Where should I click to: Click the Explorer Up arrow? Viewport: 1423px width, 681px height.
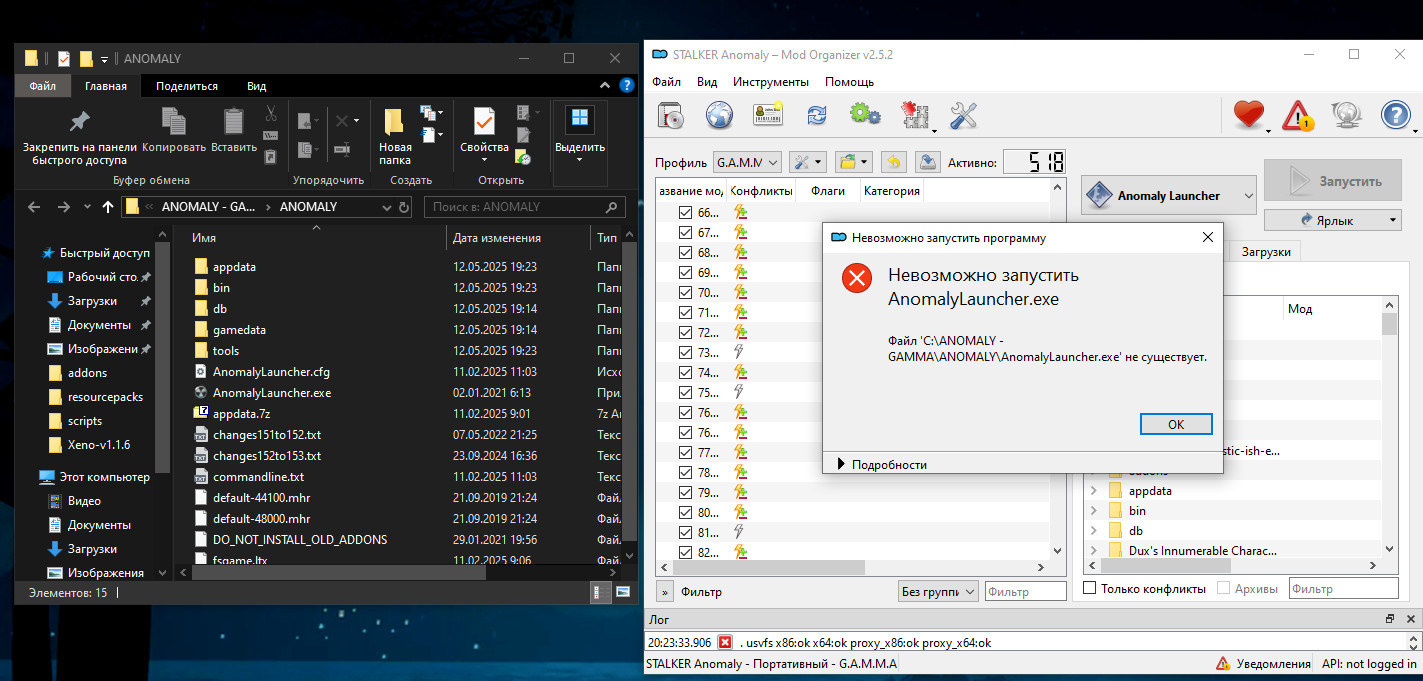click(x=108, y=207)
